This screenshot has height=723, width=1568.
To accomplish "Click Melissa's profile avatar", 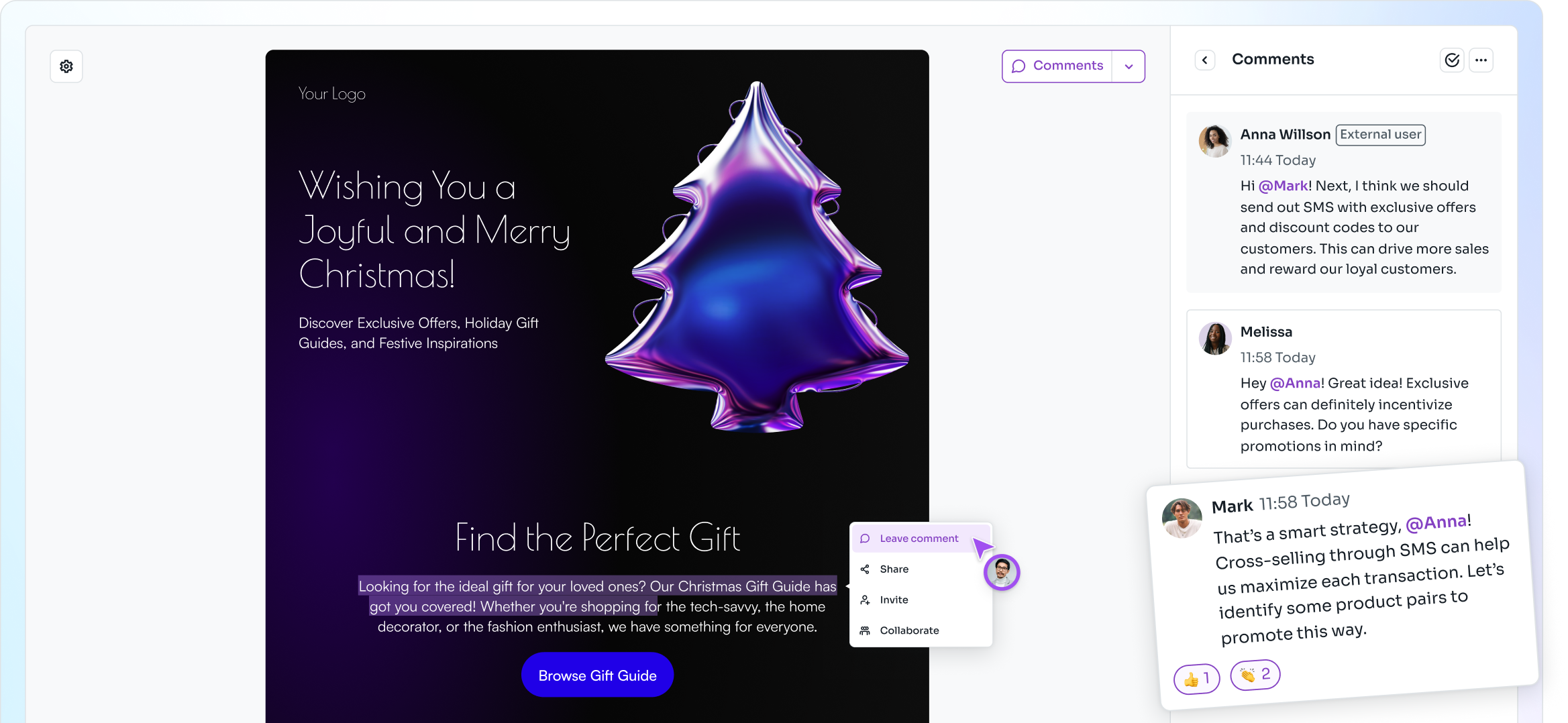I will [1215, 338].
